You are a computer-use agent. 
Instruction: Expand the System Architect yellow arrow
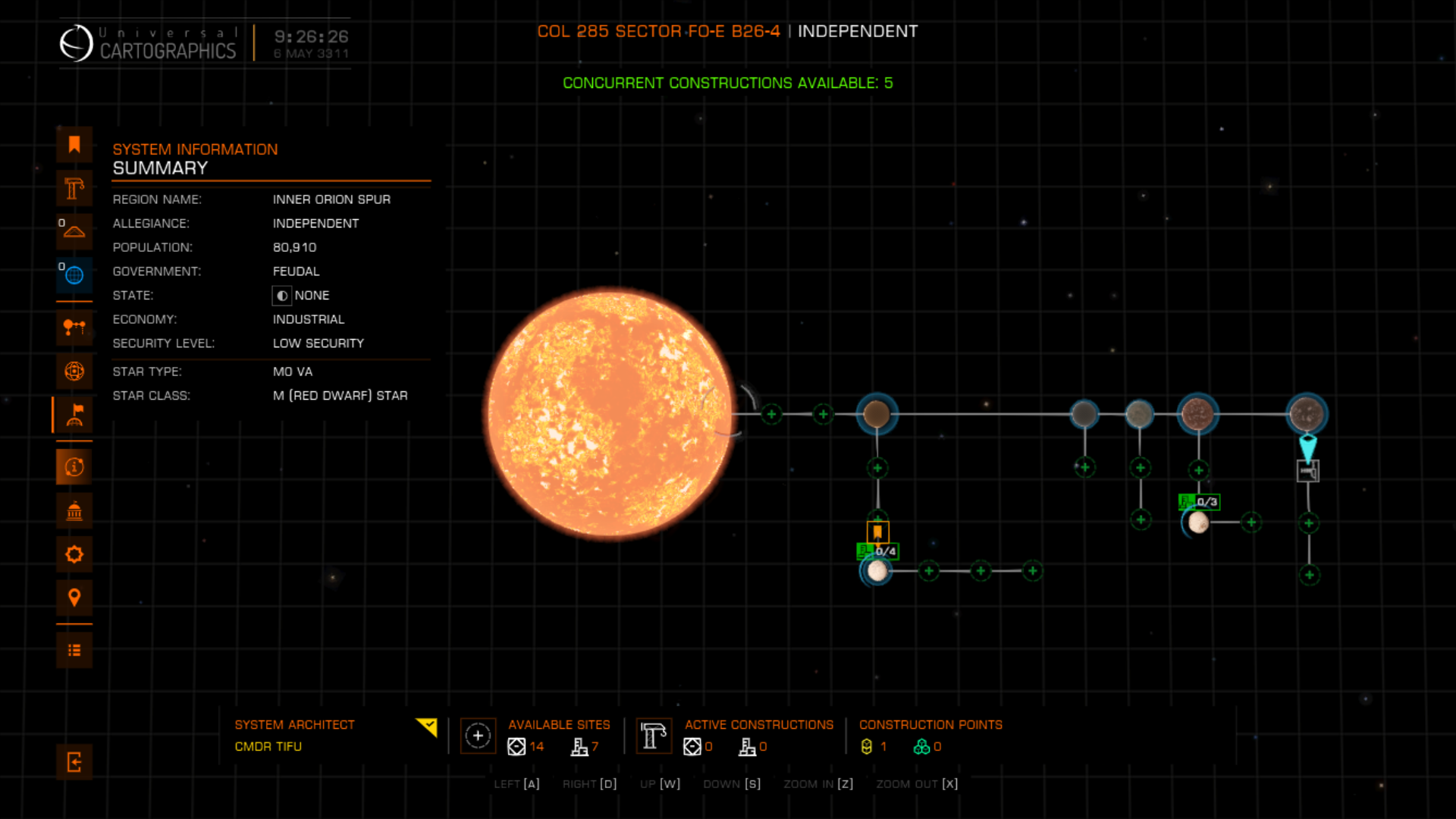pyautogui.click(x=427, y=727)
